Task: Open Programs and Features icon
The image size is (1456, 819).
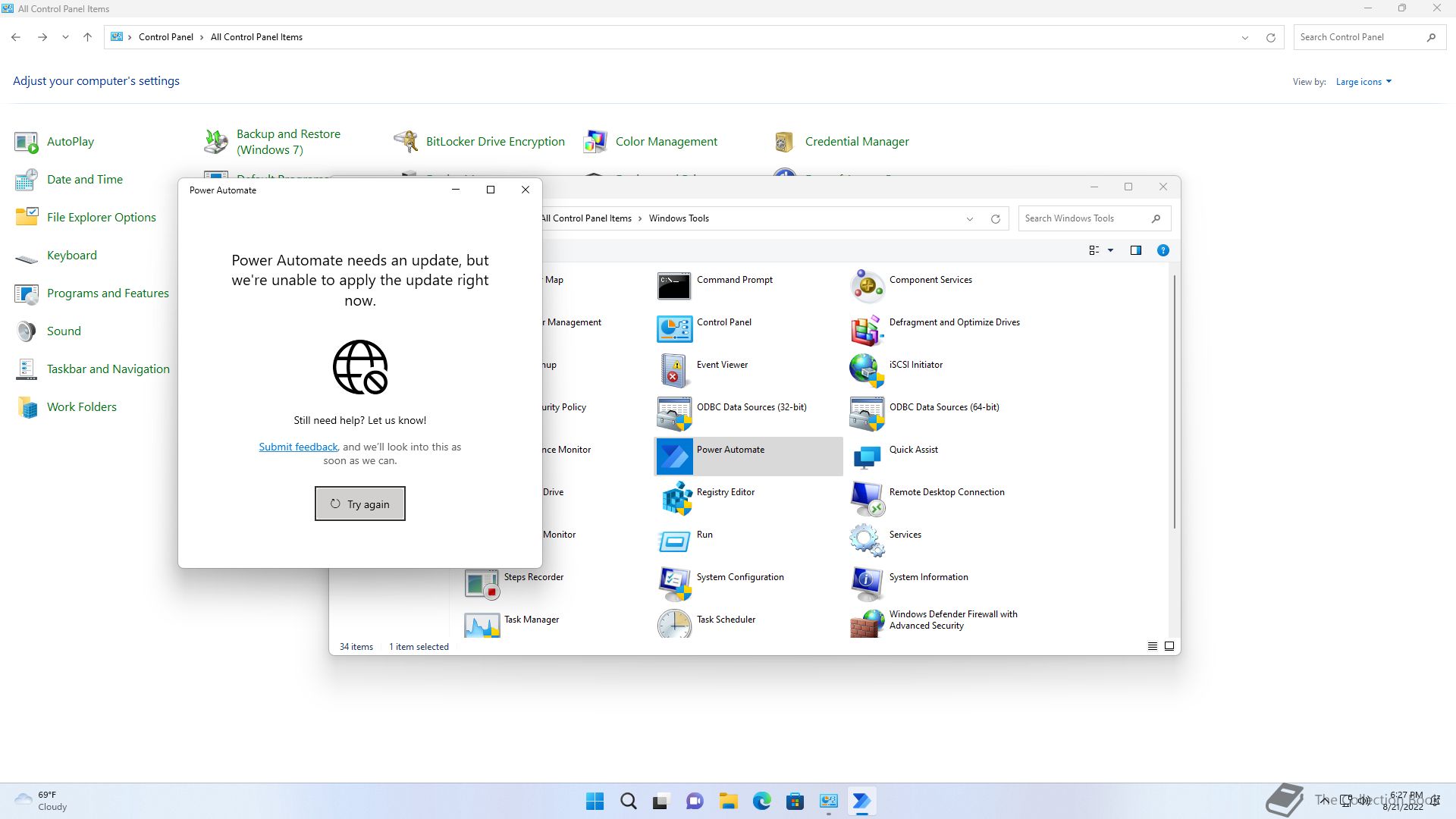Action: (x=27, y=293)
